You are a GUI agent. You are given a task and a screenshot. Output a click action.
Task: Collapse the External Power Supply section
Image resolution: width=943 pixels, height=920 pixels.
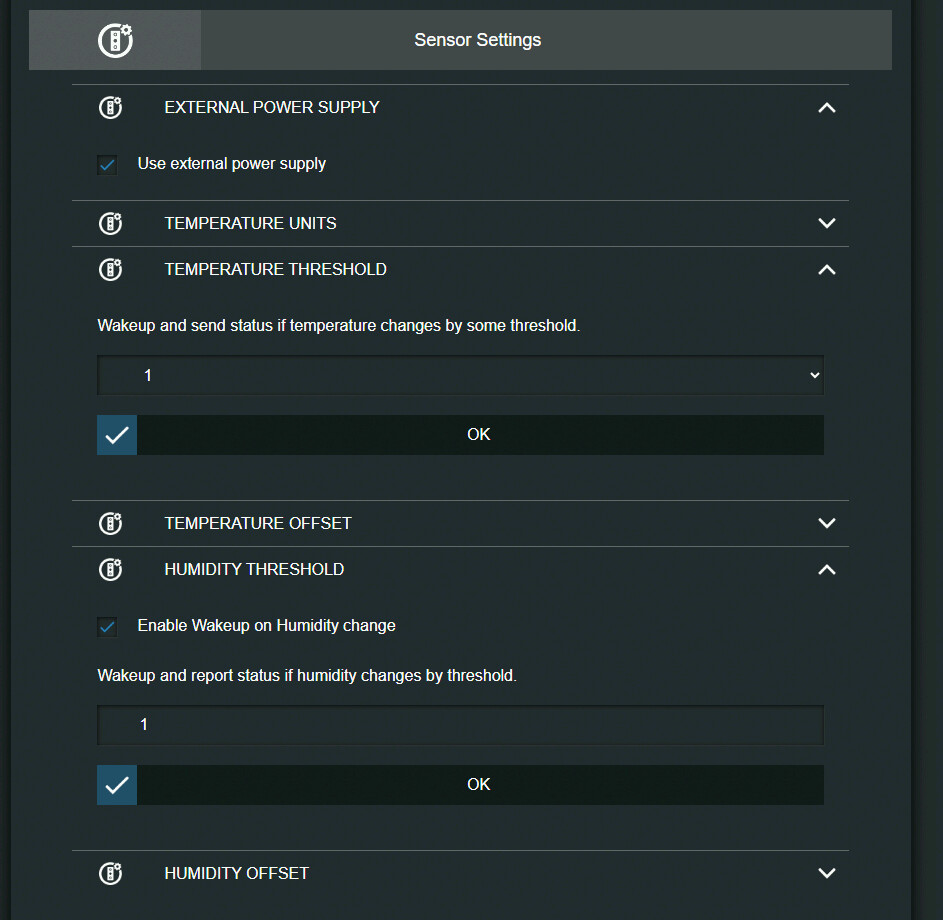(826, 108)
